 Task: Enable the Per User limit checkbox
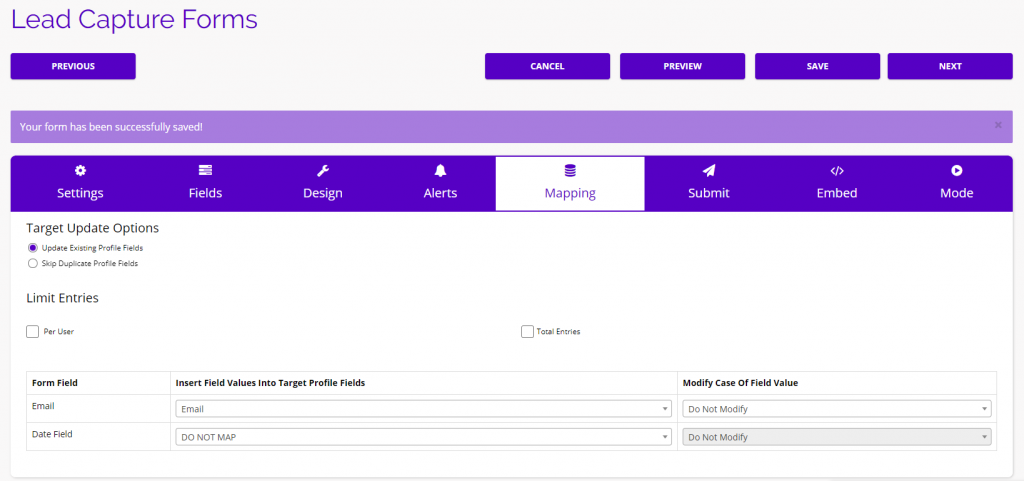tap(33, 332)
